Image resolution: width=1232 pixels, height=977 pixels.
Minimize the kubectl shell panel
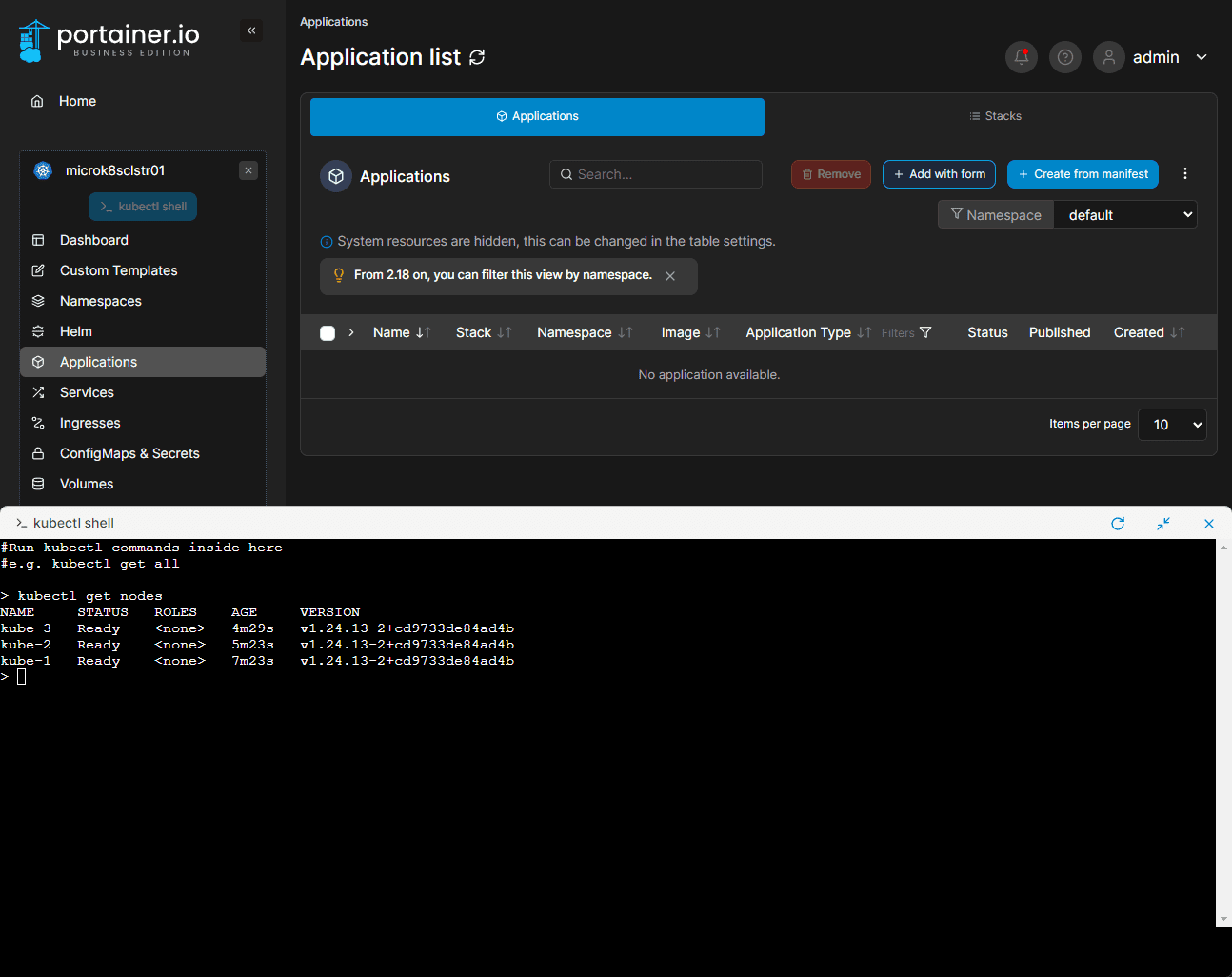pos(1163,524)
